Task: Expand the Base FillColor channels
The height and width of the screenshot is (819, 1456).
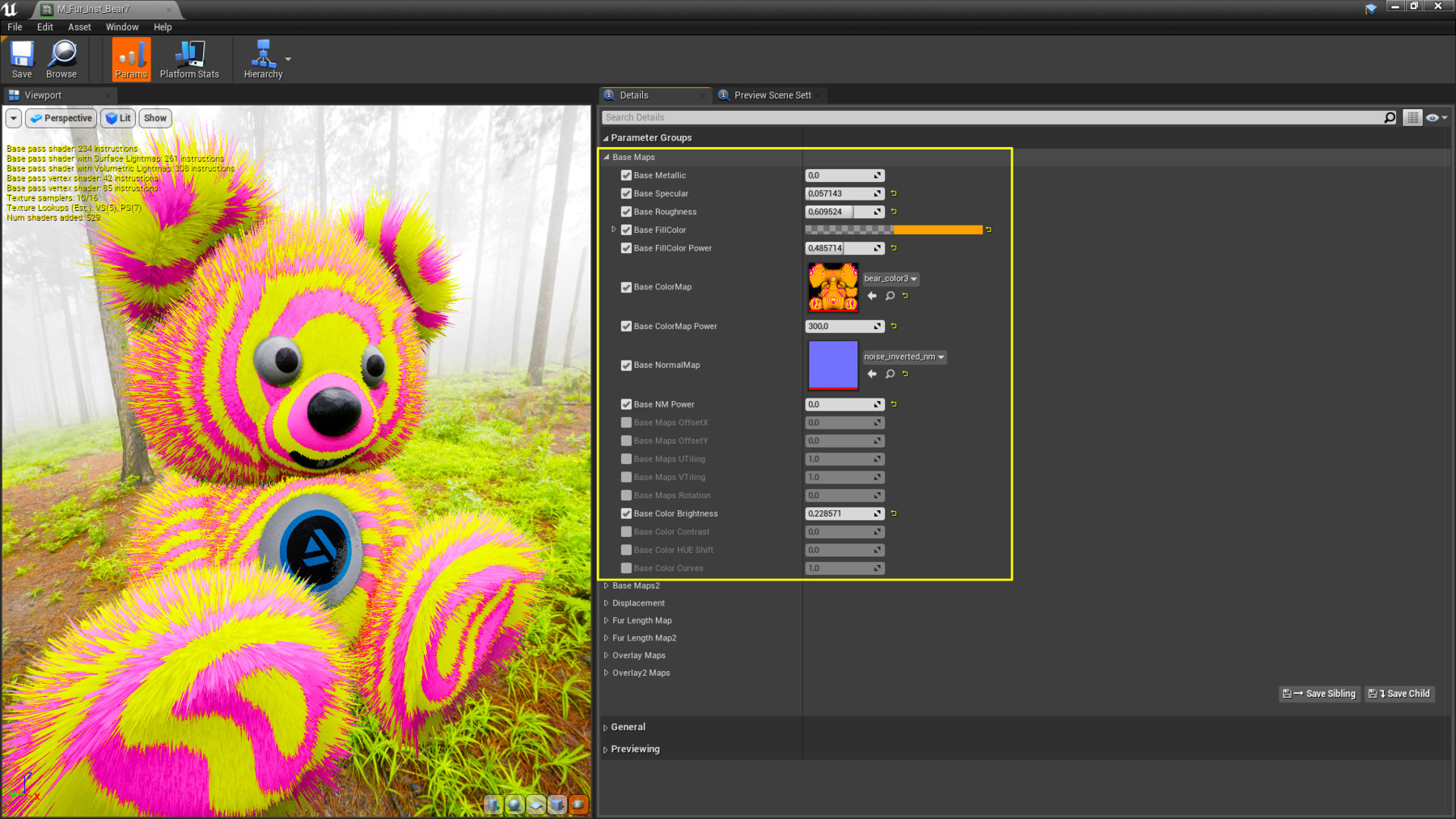Action: pyautogui.click(x=614, y=230)
